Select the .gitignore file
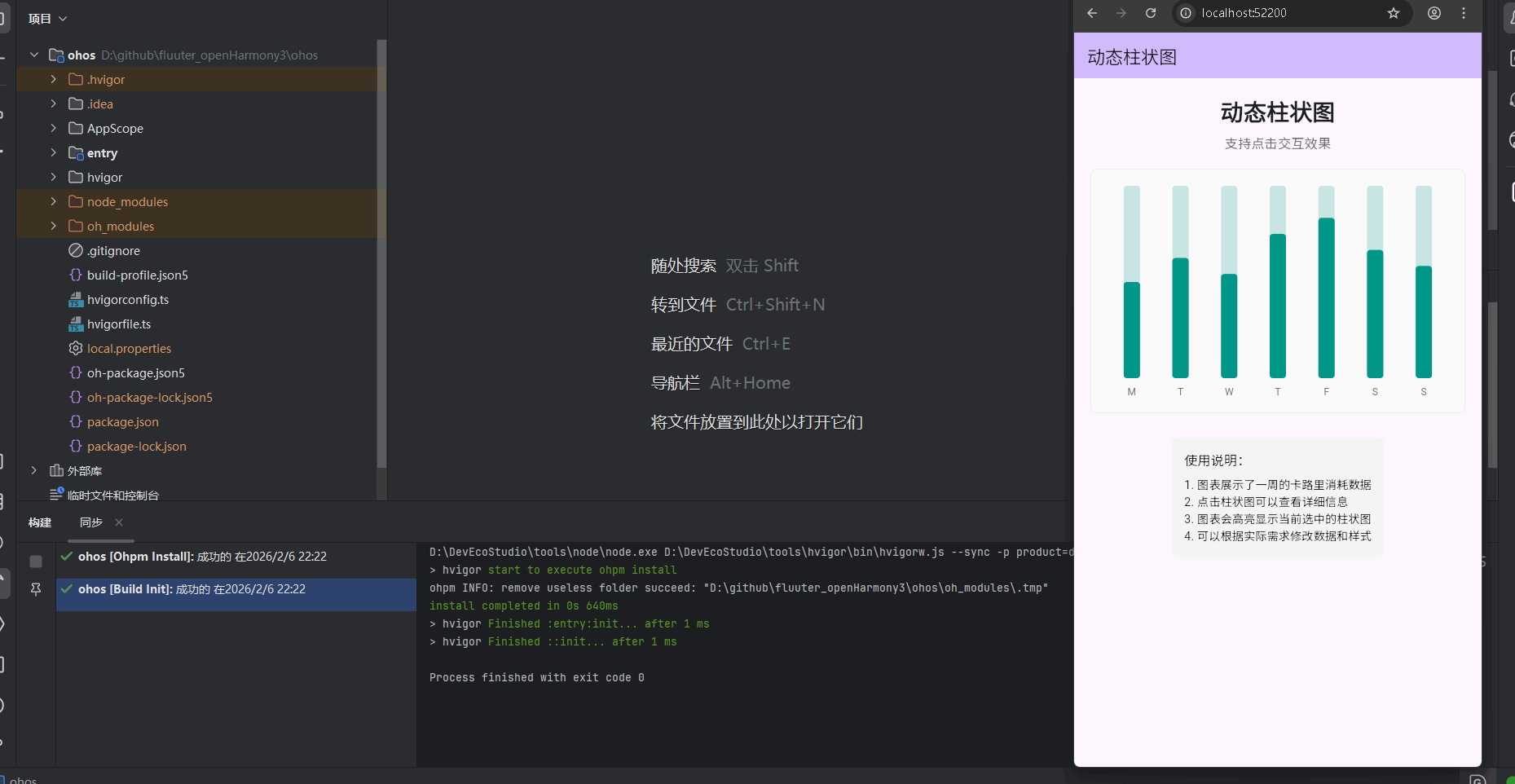The image size is (1515, 784). click(113, 251)
